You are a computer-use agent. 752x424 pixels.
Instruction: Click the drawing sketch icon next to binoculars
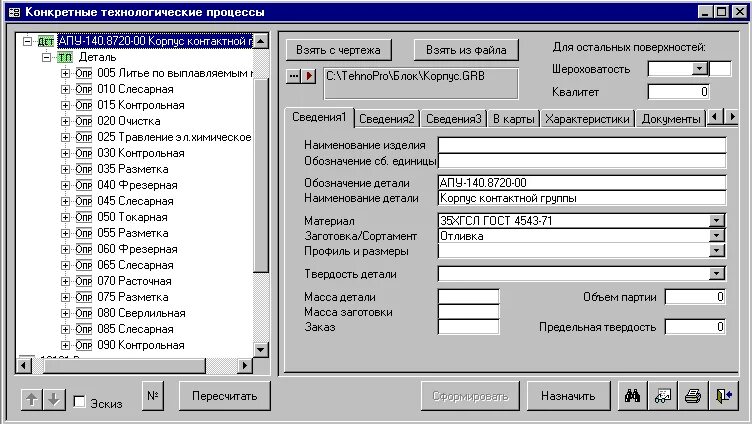[663, 396]
